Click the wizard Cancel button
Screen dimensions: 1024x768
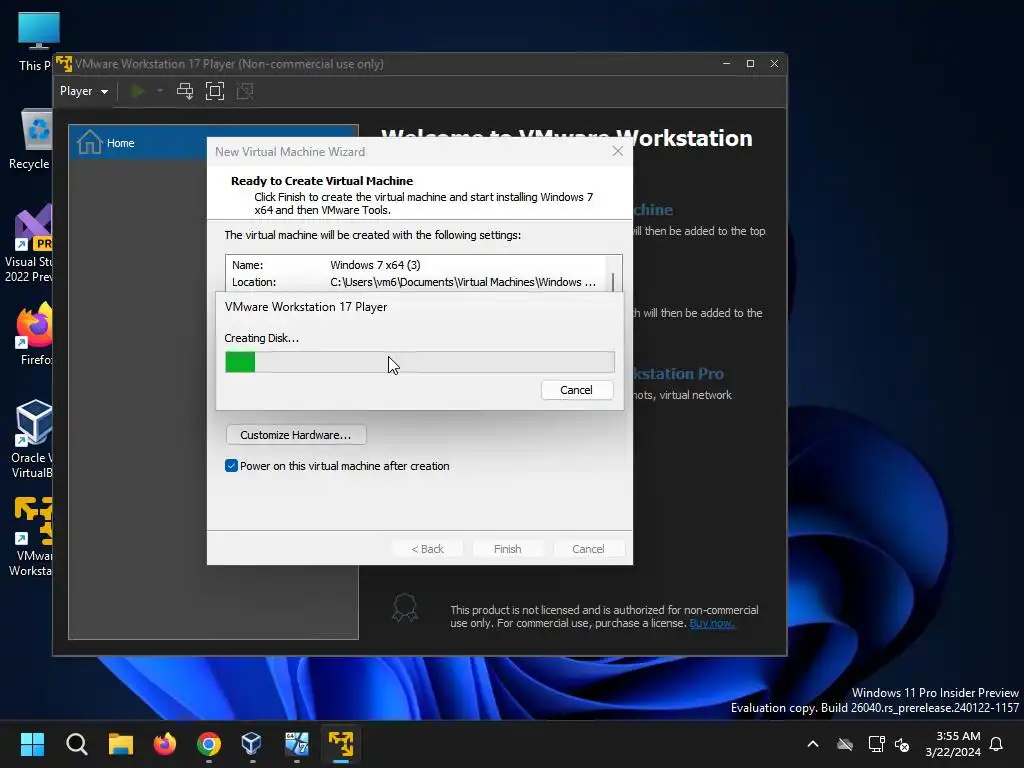588,549
